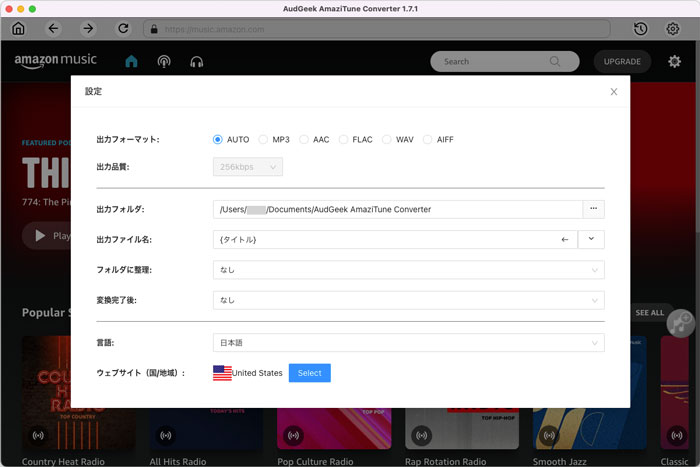This screenshot has width=700, height=467.
Task: Close the 設定 dialog with the X
Action: click(614, 92)
